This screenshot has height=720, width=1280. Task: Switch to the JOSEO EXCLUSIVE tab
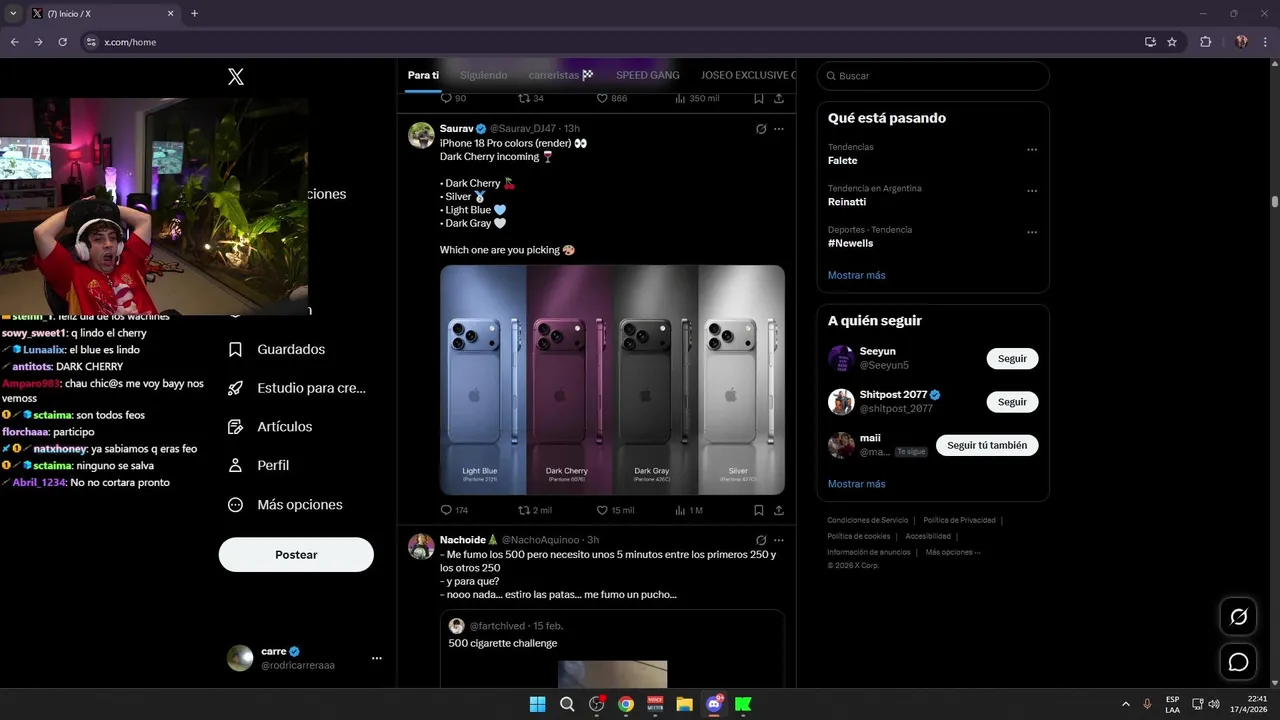pyautogui.click(x=748, y=75)
